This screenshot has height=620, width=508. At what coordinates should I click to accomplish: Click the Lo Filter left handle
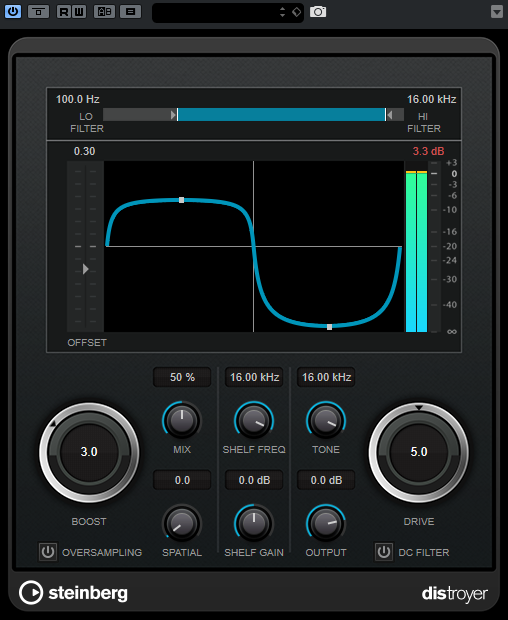[x=173, y=115]
